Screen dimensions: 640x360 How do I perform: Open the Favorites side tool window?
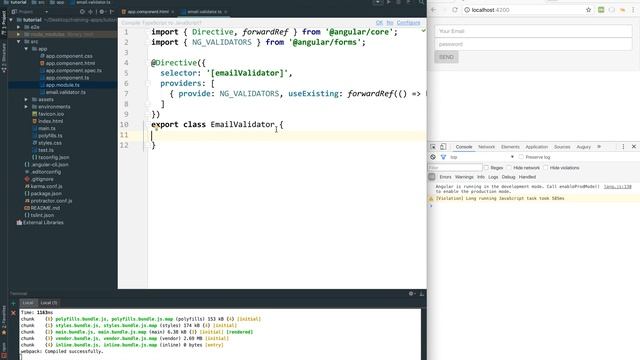pos(4,320)
